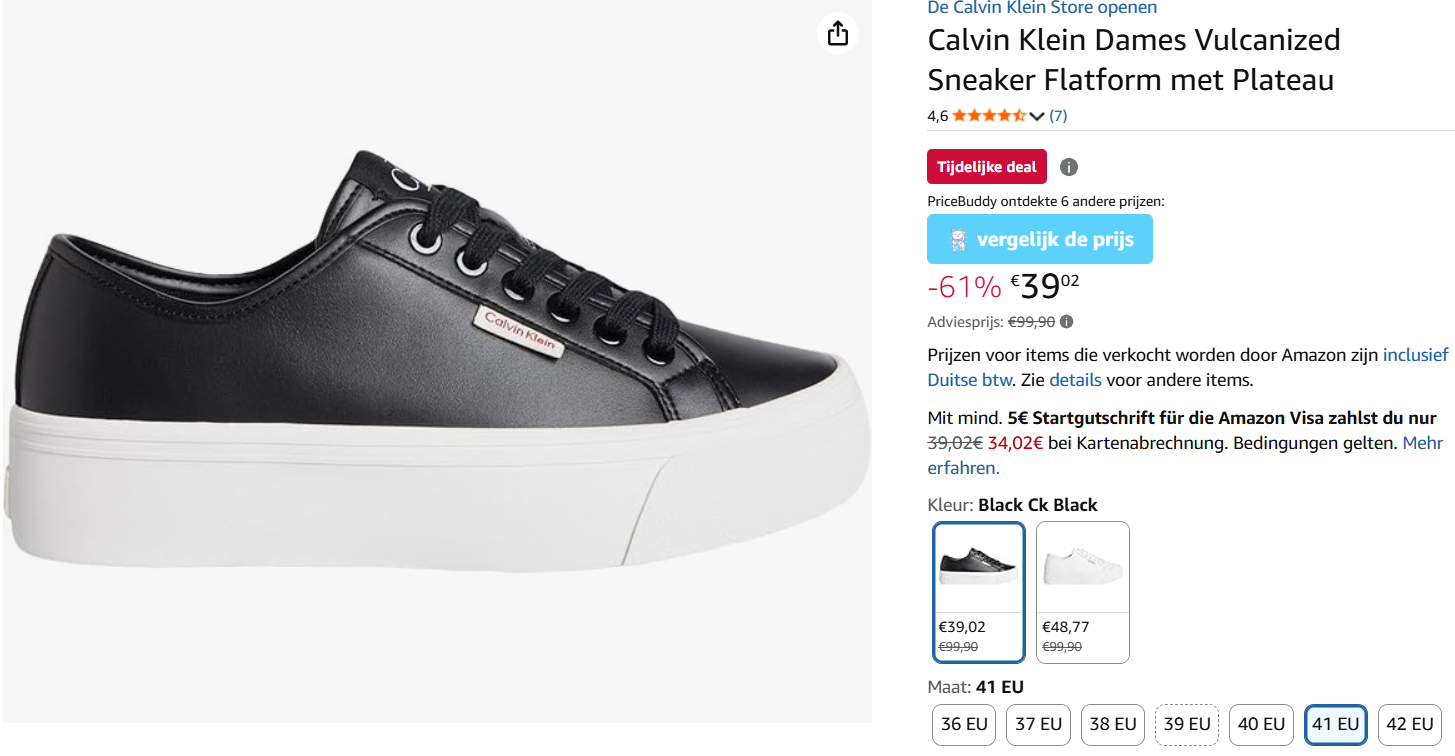Viewport: 1455px width, 756px height.
Task: Select the unavailable 39 EU size
Action: click(1186, 724)
